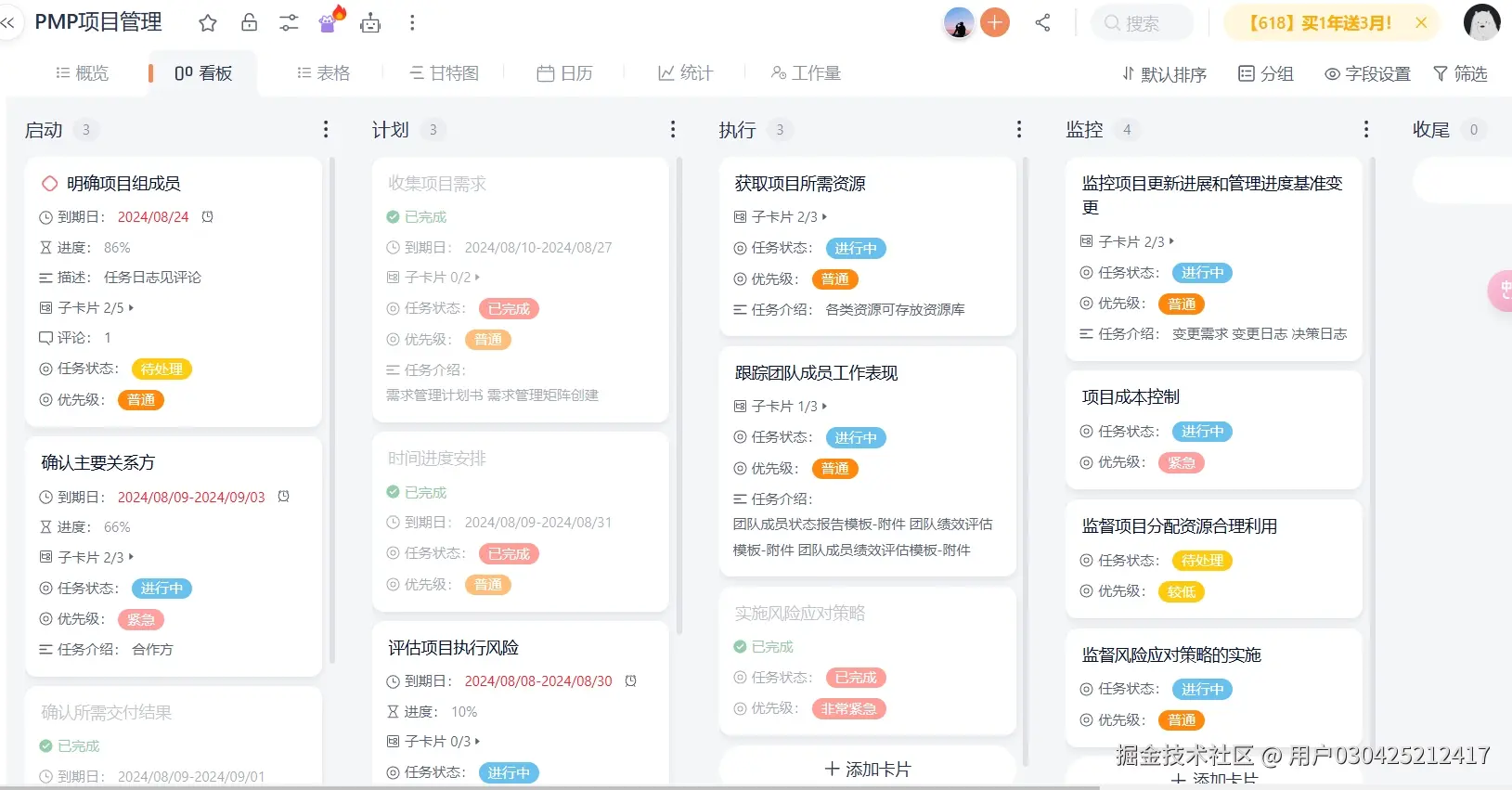Click the 搜索 search field
1512x790 pixels.
pos(1143,23)
